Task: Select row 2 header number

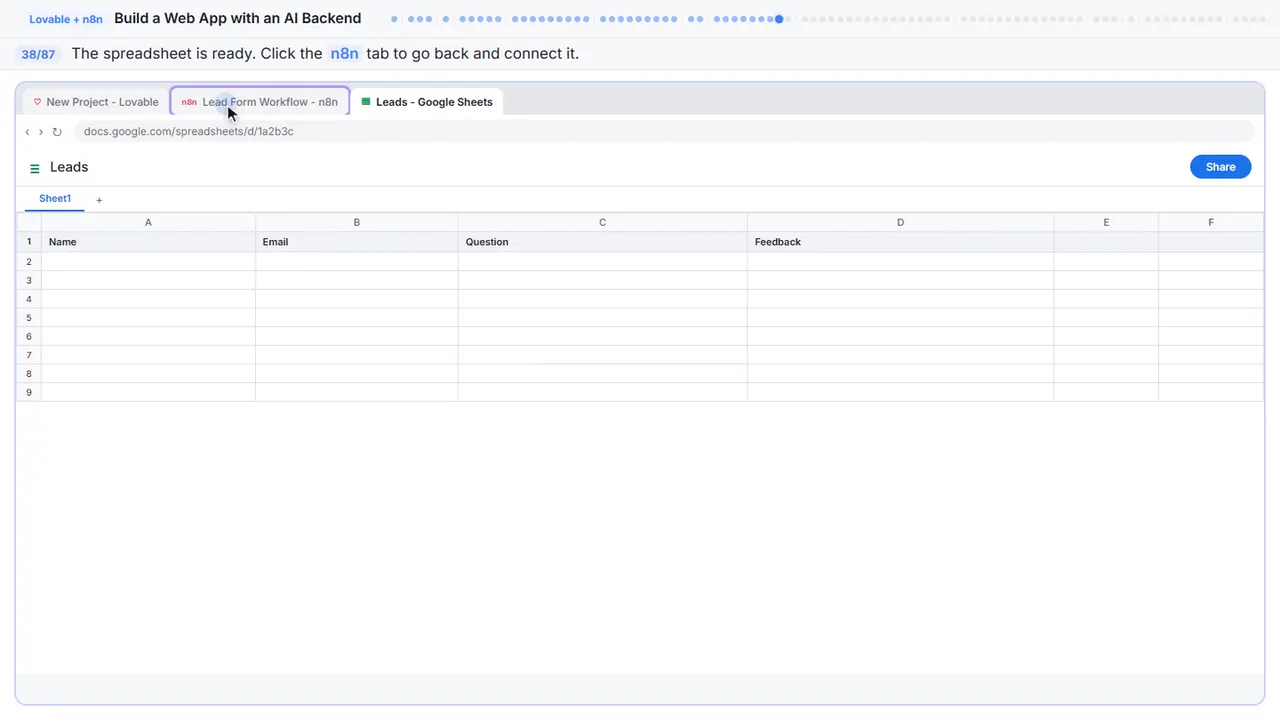Action: coord(29,261)
